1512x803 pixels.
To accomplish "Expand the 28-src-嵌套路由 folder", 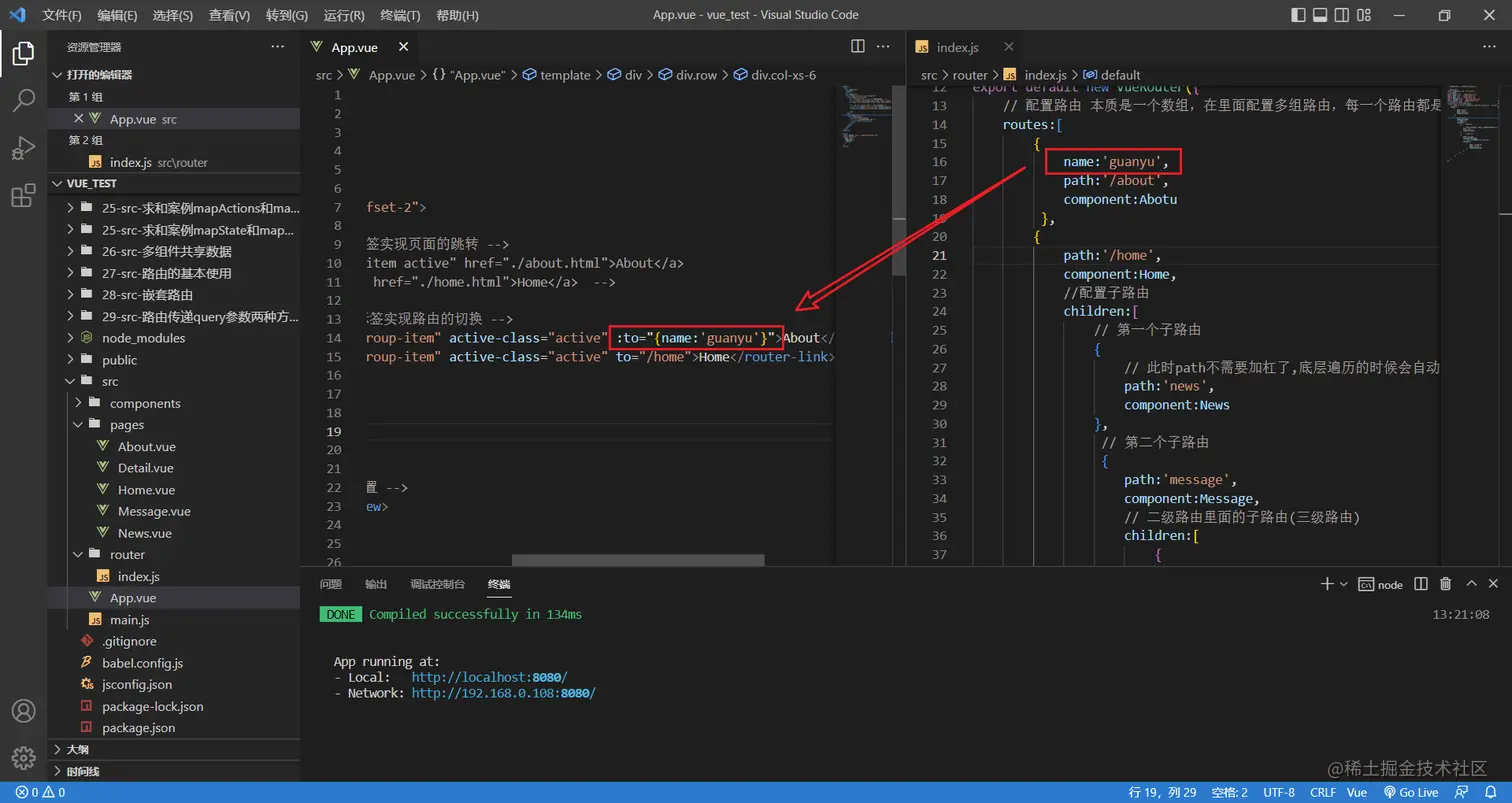I will coord(173,295).
